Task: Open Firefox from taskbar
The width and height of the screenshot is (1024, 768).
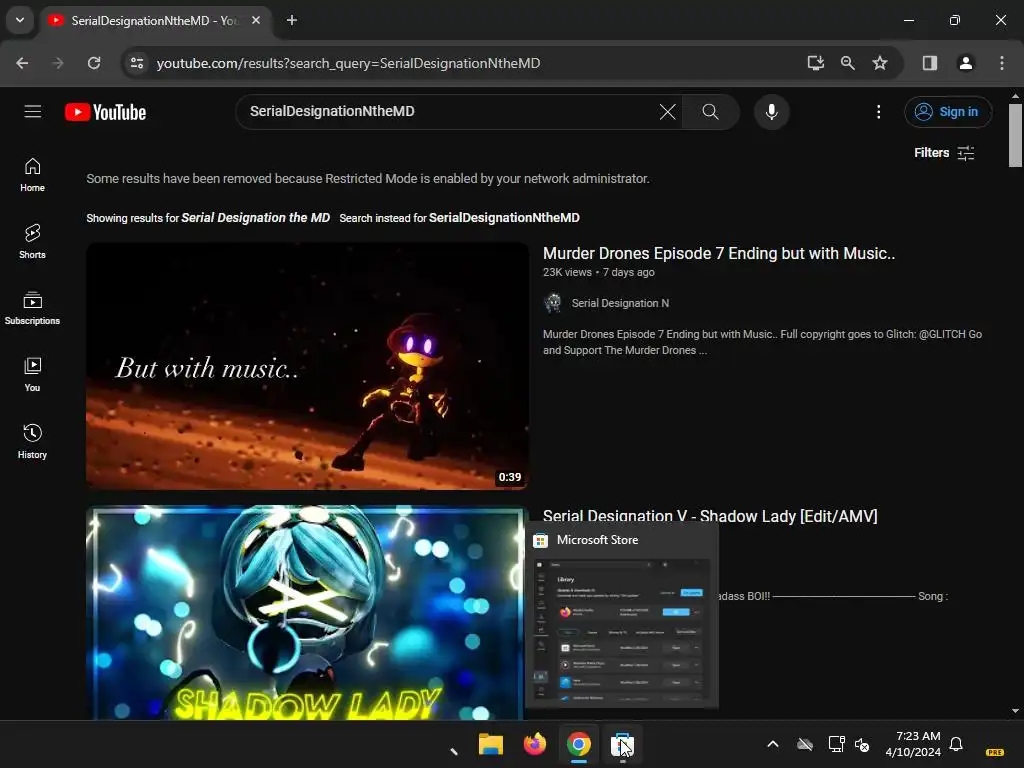Action: point(534,744)
